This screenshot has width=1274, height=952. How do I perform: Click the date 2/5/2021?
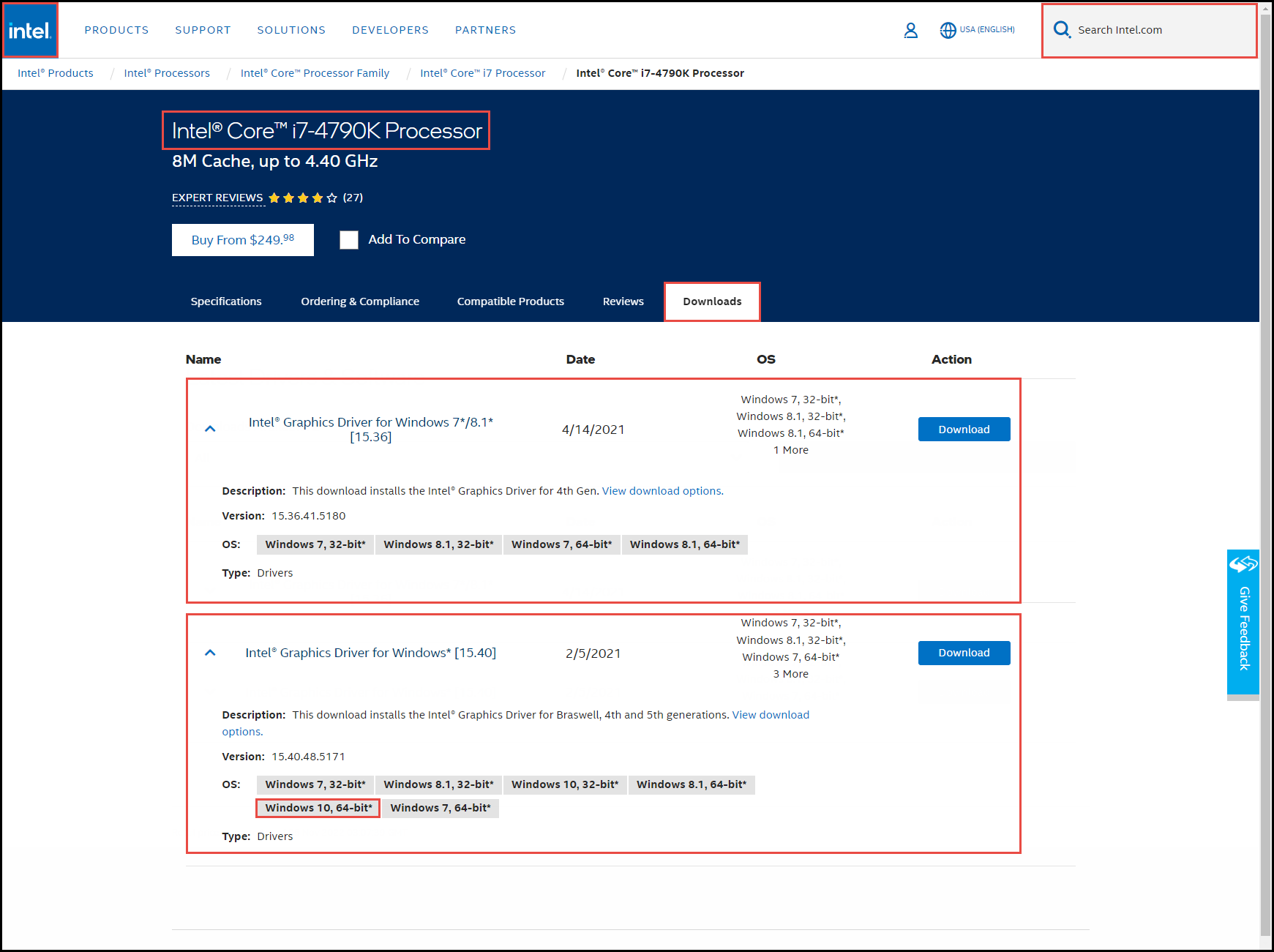coord(593,653)
